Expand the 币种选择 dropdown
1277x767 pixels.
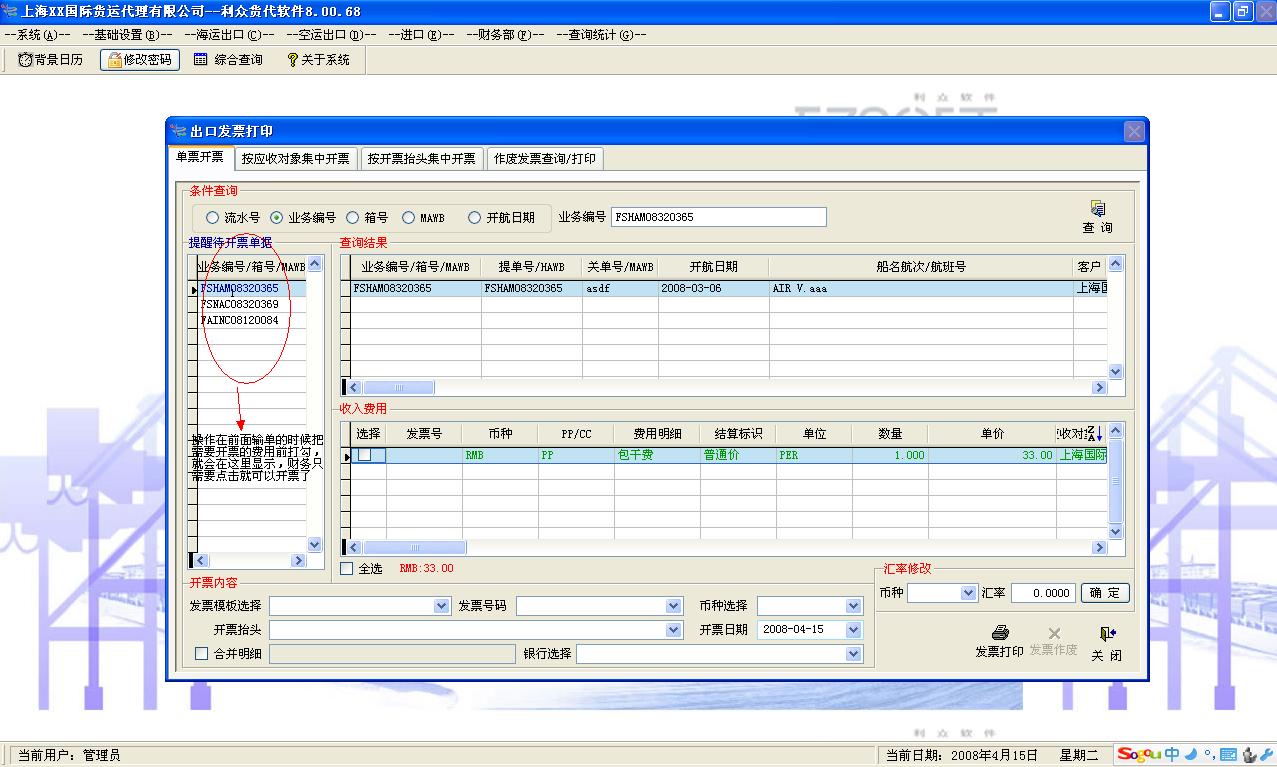click(x=853, y=606)
